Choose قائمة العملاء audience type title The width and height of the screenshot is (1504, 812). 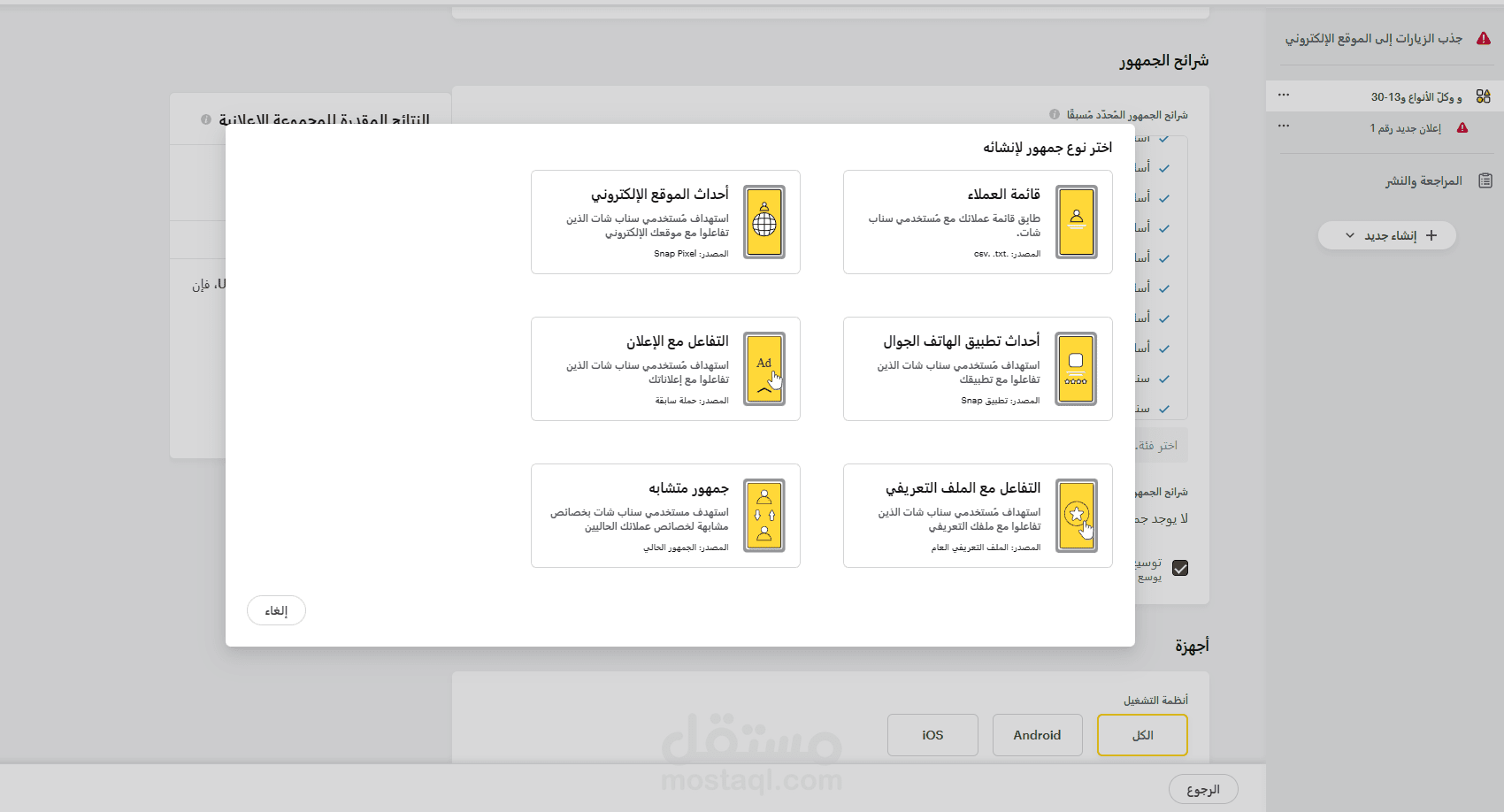1003,194
